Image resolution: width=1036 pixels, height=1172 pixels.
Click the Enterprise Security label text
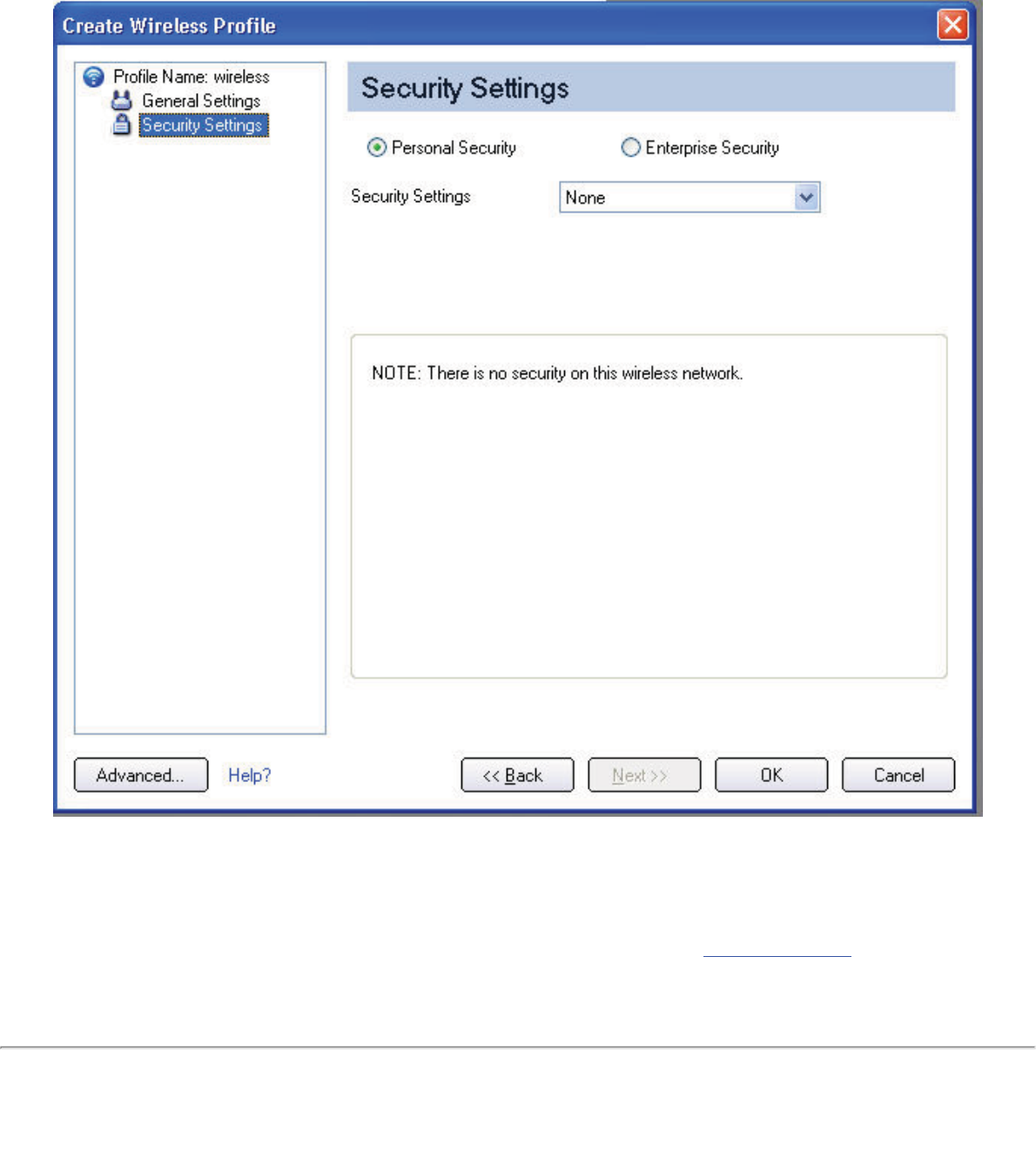click(x=712, y=148)
